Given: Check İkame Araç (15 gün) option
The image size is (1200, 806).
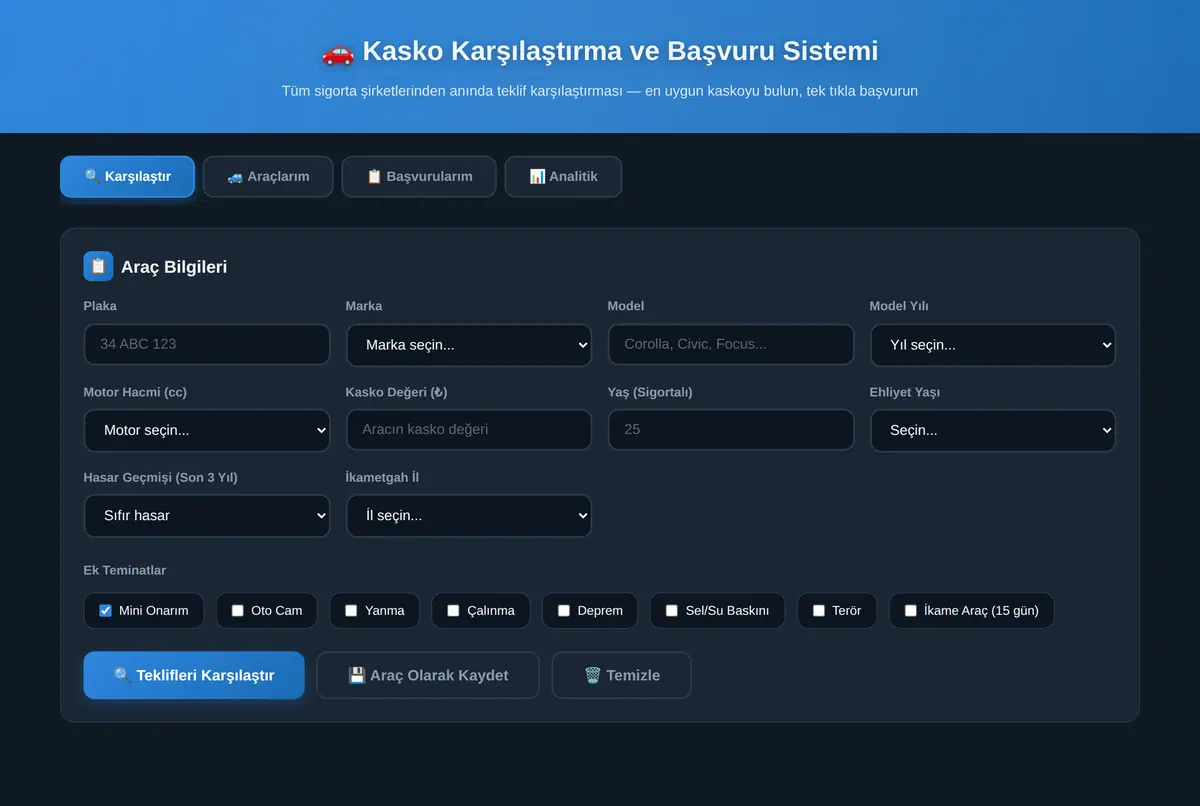Looking at the screenshot, I should click(x=910, y=610).
